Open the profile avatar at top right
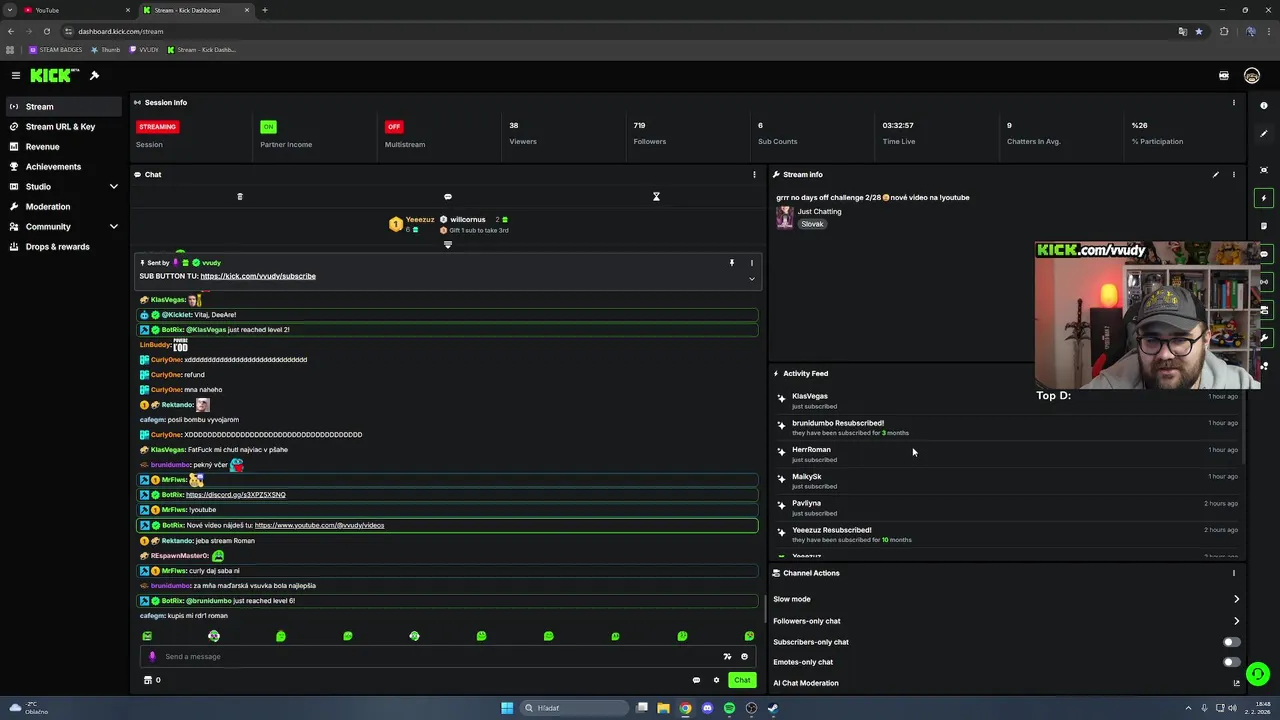This screenshot has width=1280, height=720. 1252,76
